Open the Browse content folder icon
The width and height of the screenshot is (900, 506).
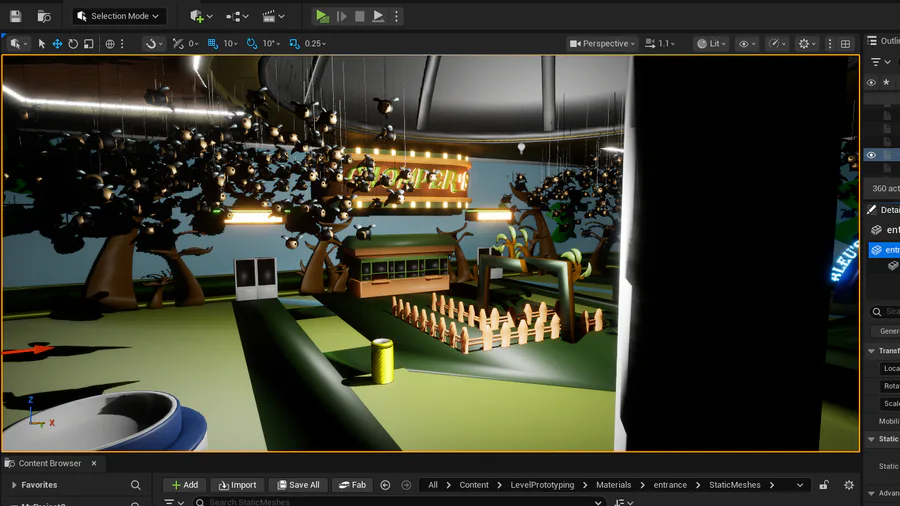pos(44,16)
